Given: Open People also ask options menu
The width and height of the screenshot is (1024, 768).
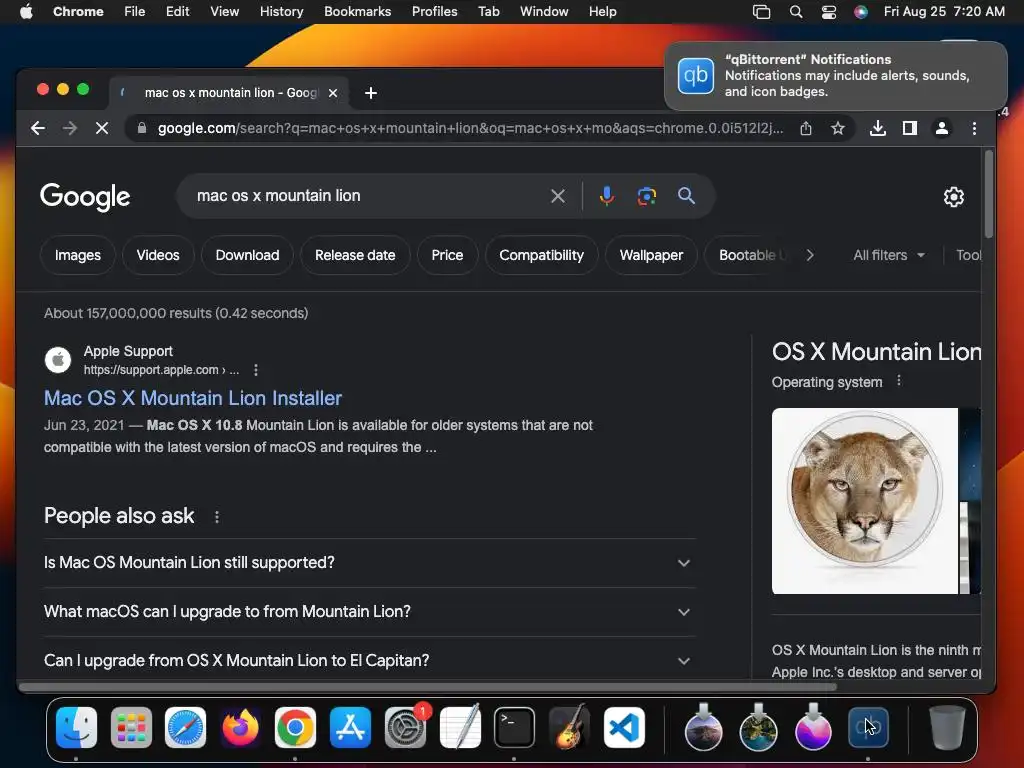Looking at the screenshot, I should tap(217, 517).
